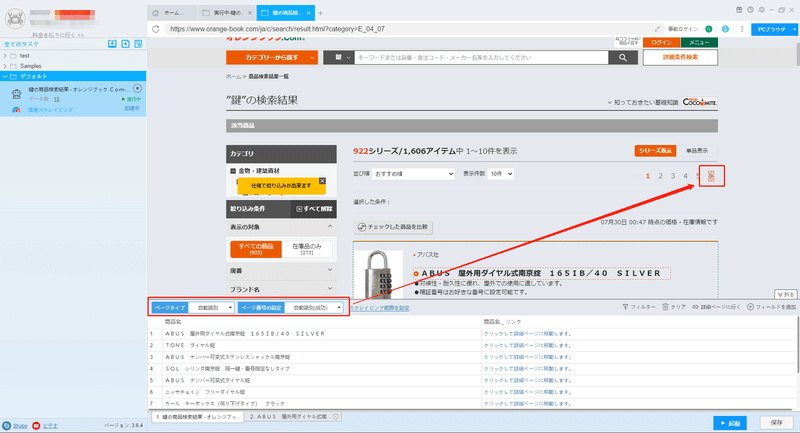The image size is (800, 433).
Task: Click the robot icon of the running task
Action: (x=16, y=93)
